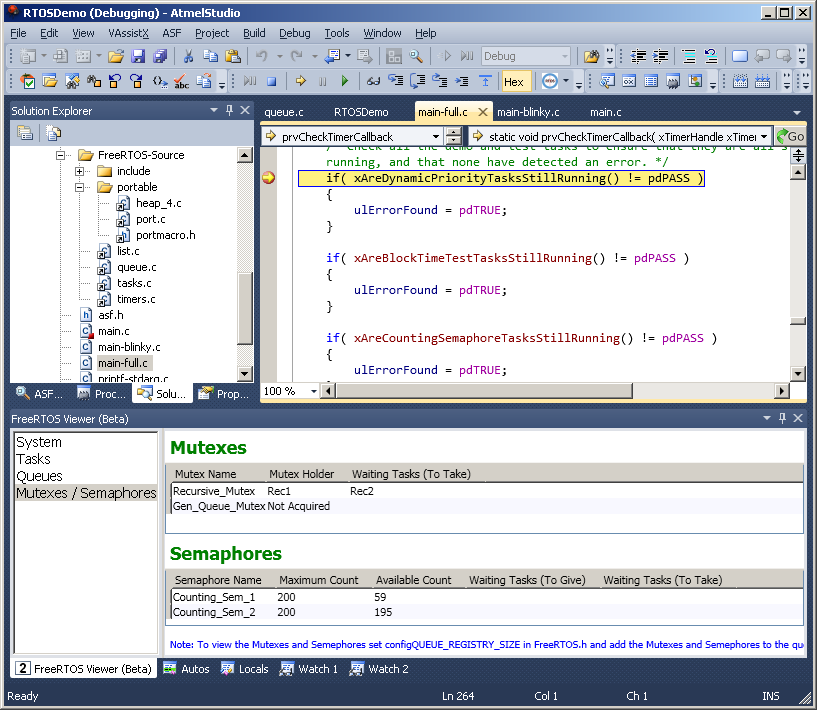Click the Step Over icon
Image resolution: width=817 pixels, height=710 pixels.
(x=418, y=81)
